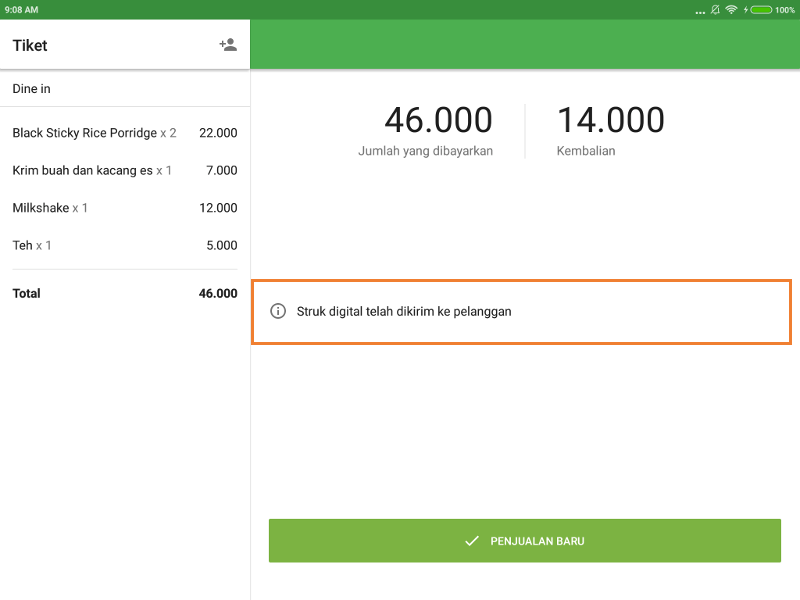Click the Struk digital telah dikirim message
800x600 pixels.
coord(403,311)
